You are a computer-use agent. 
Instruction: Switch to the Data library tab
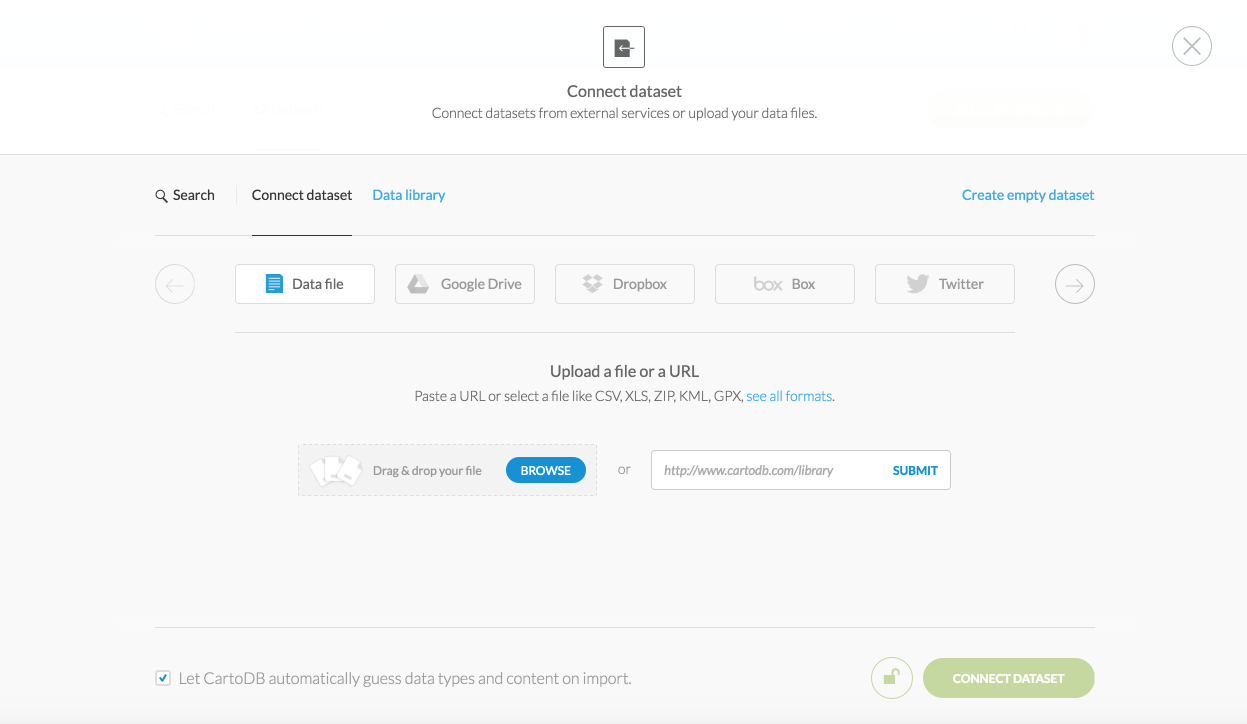tap(409, 195)
